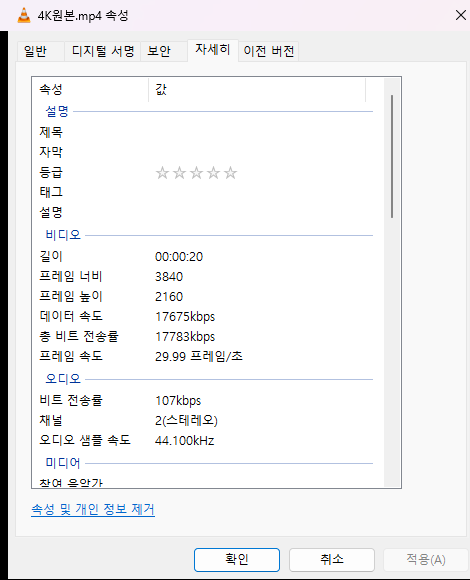
Task: Click the 프레임 너비 property label
Action: [71, 276]
